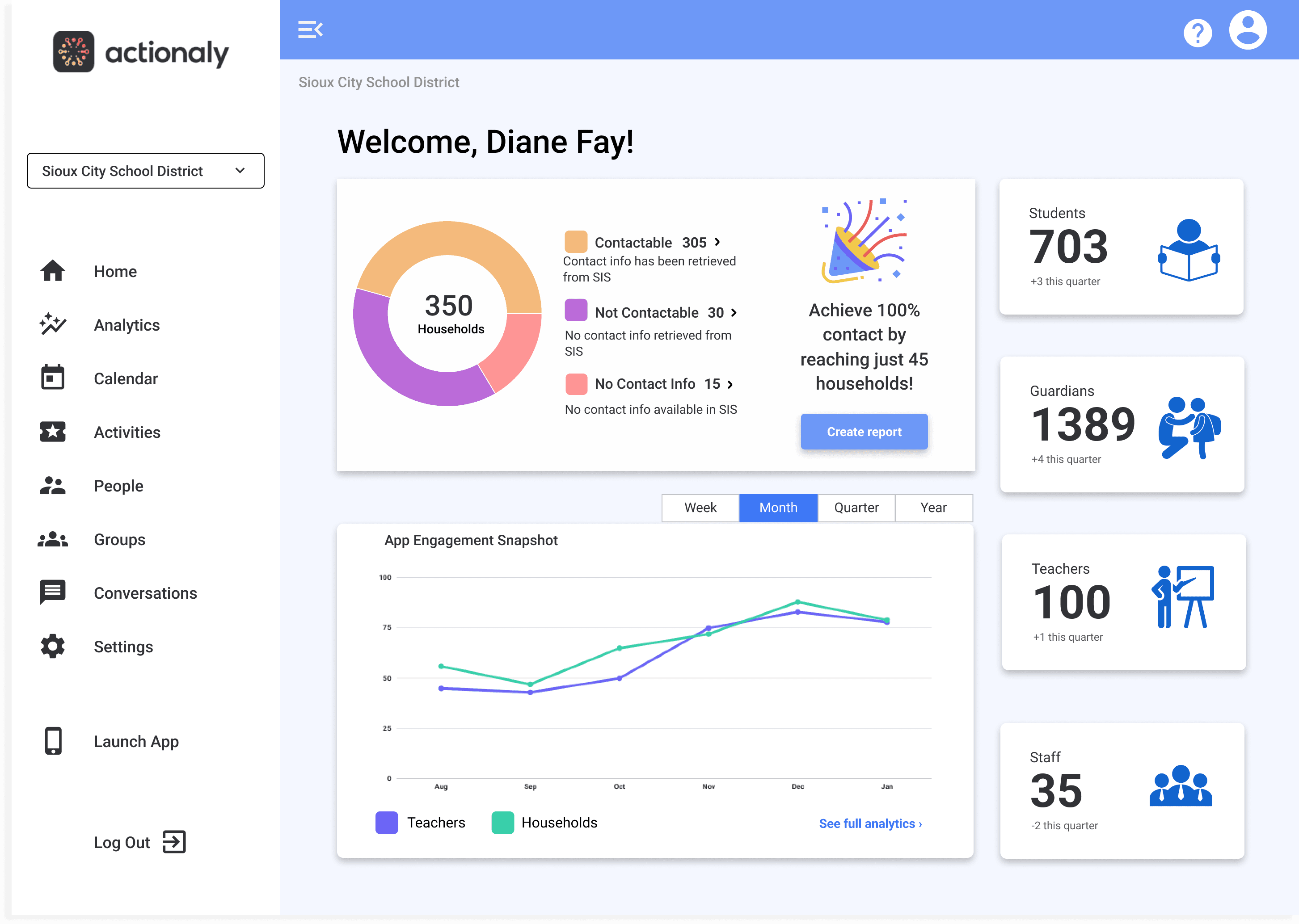Click the Activities star ticket icon

pyautogui.click(x=52, y=432)
